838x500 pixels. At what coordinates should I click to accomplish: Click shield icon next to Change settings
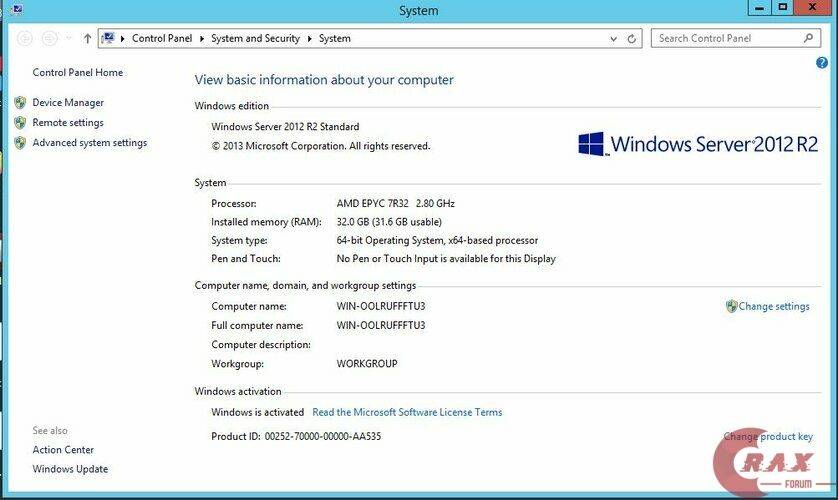[732, 306]
